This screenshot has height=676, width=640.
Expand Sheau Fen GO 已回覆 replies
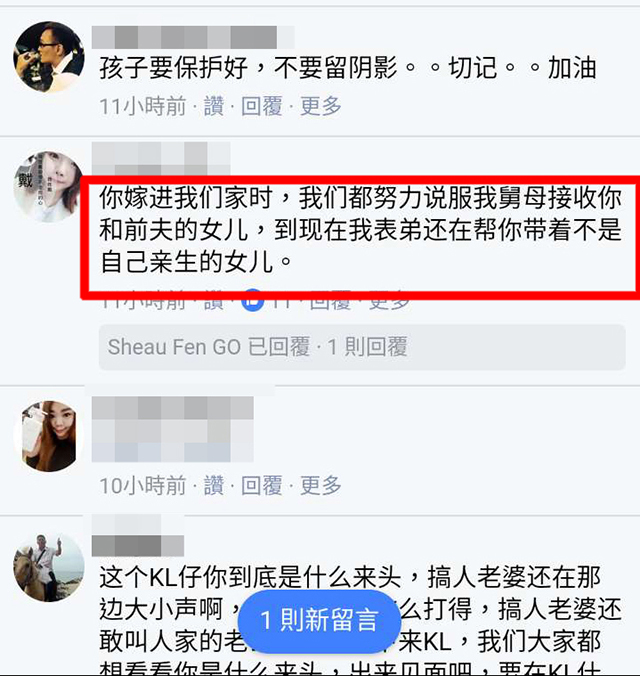pyautogui.click(x=362, y=347)
